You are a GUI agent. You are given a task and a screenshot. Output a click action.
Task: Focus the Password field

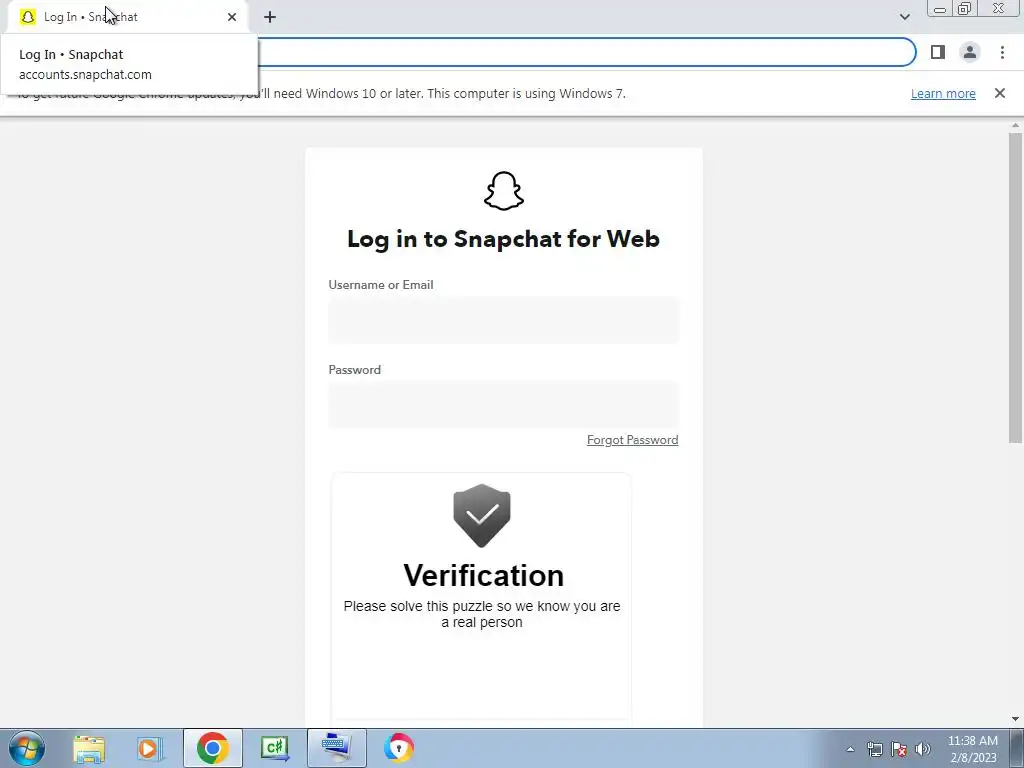pyautogui.click(x=504, y=405)
